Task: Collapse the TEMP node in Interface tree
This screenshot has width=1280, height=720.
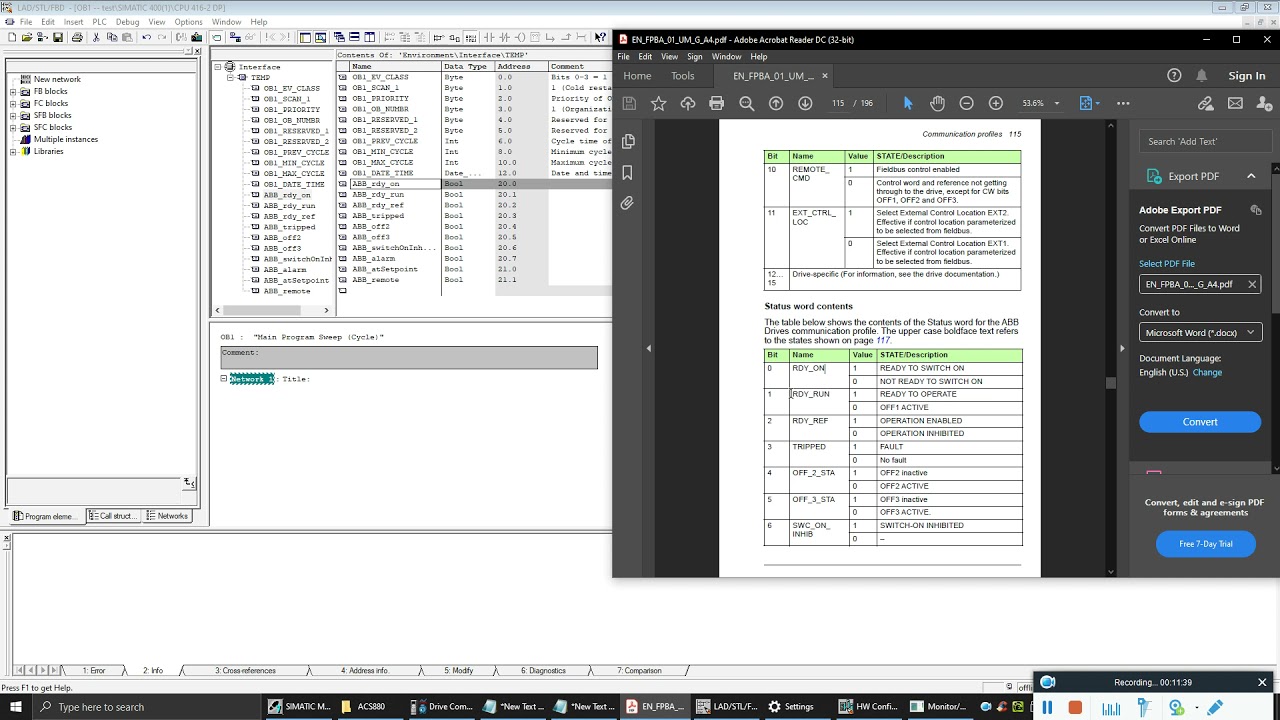Action: (x=230, y=77)
